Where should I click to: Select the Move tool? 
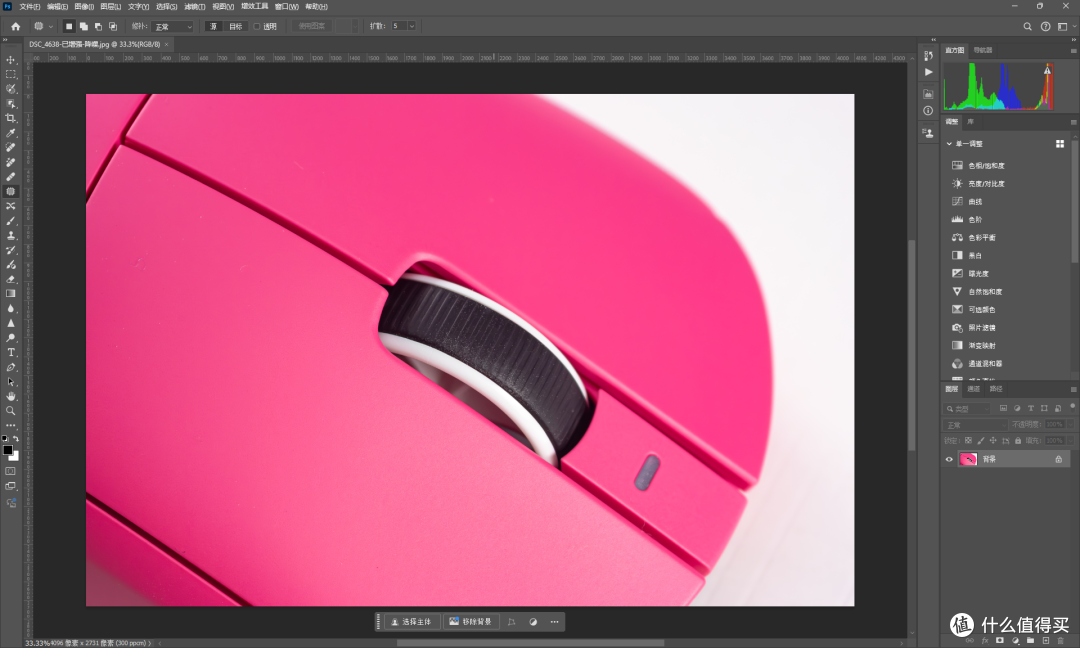point(10,60)
